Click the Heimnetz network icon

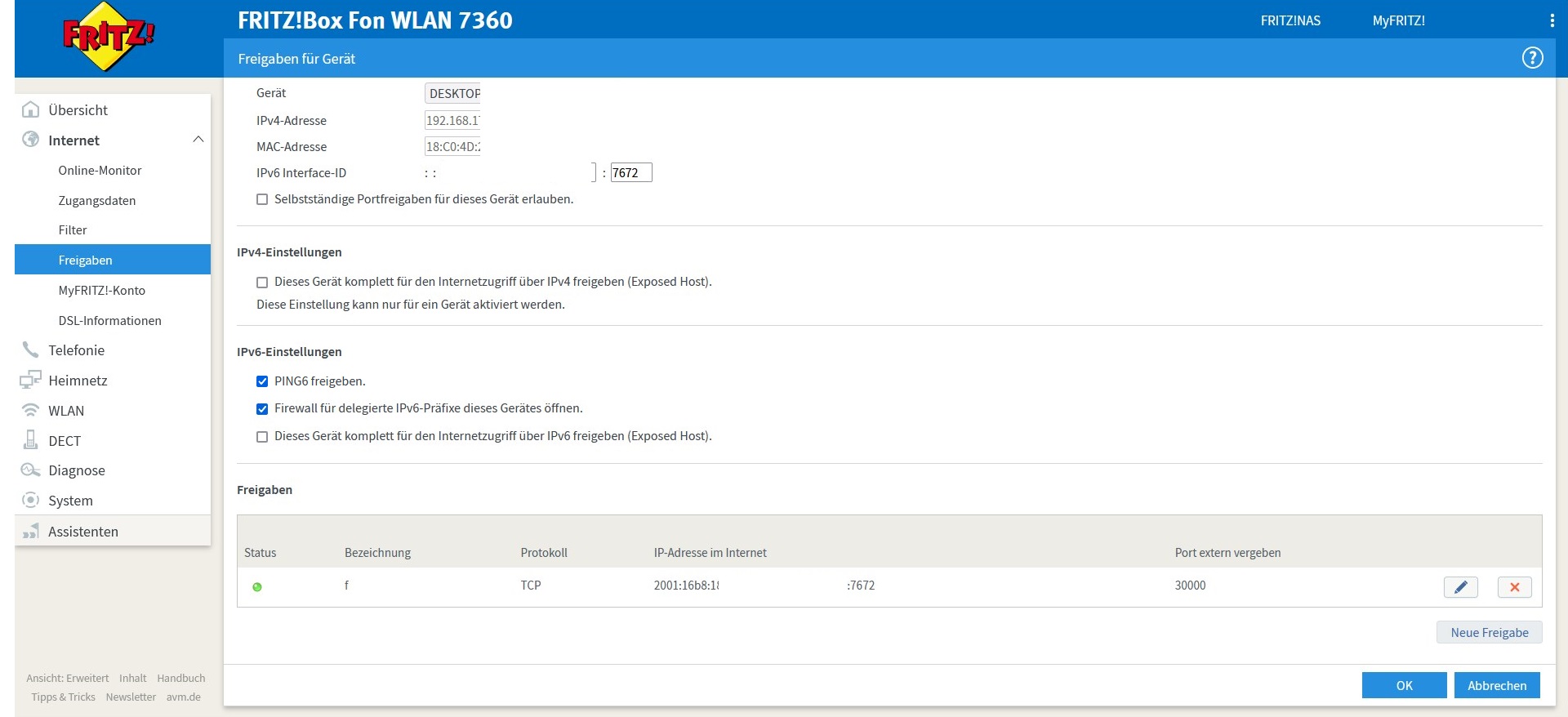(31, 380)
